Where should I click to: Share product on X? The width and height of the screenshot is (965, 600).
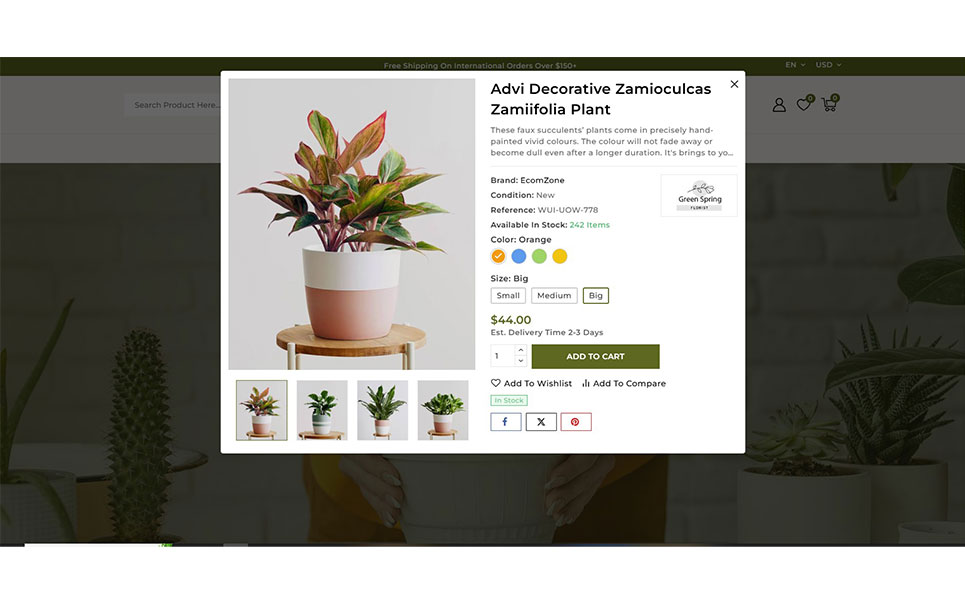pos(541,422)
